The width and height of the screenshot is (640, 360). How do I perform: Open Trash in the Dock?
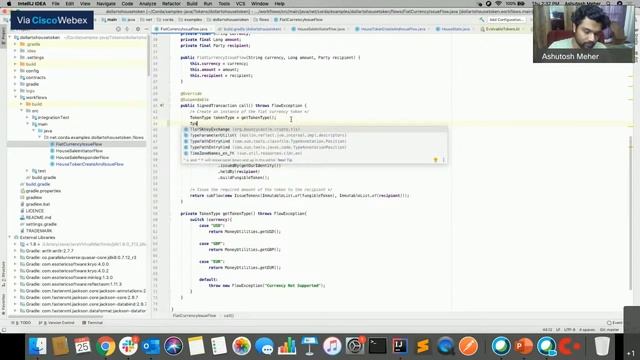pyautogui.click(x=602, y=346)
